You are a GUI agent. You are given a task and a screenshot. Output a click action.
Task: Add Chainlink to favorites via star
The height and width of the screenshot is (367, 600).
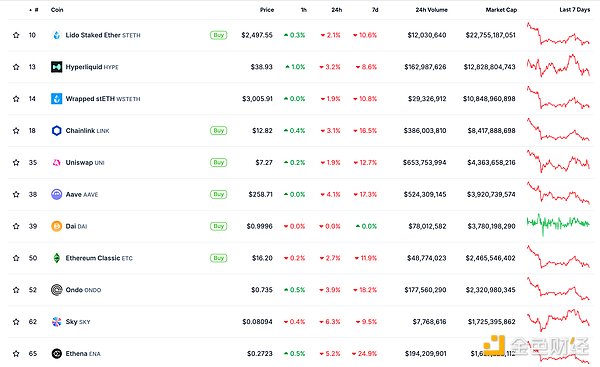[x=16, y=131]
